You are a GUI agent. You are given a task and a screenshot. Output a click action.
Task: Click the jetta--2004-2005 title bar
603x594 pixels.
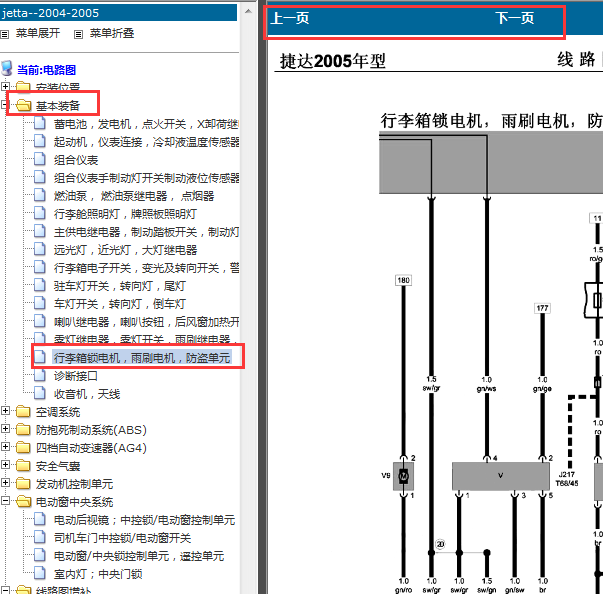click(x=118, y=13)
